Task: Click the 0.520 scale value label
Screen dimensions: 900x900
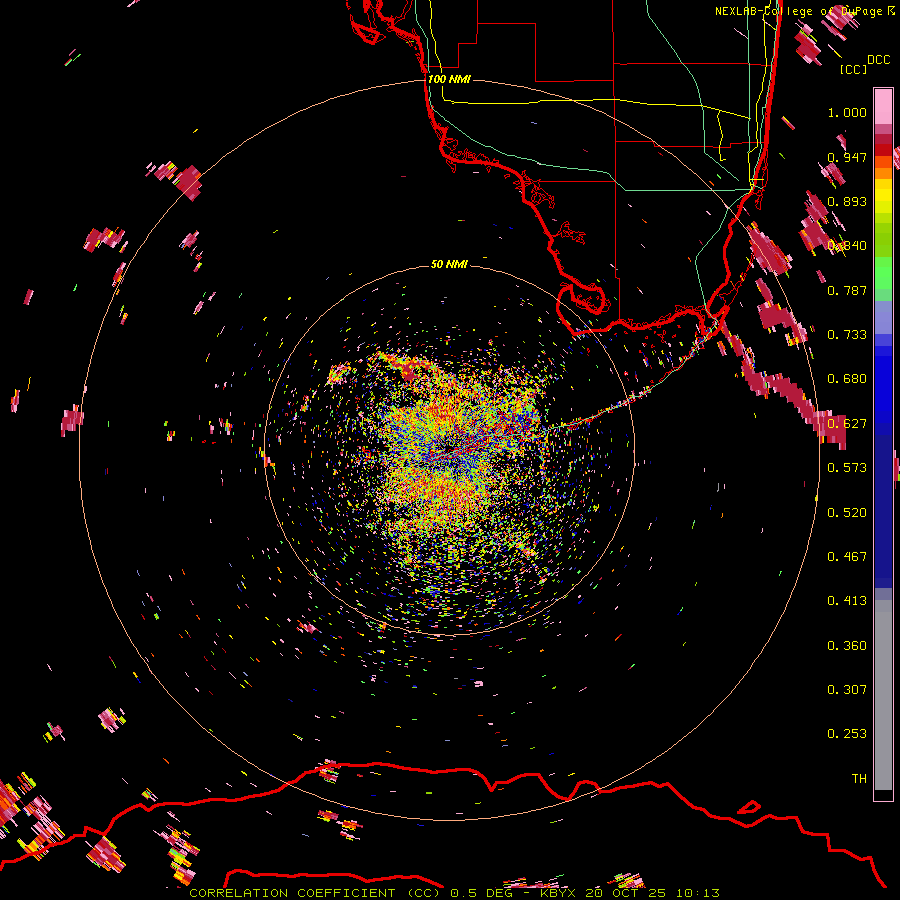Action: pos(847,513)
